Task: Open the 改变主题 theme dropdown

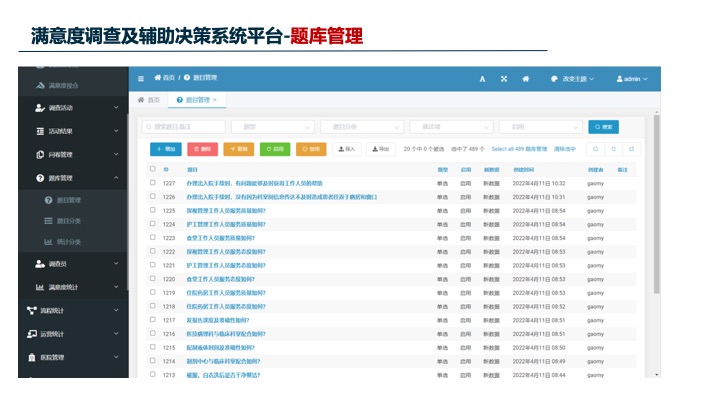Action: pyautogui.click(x=573, y=79)
